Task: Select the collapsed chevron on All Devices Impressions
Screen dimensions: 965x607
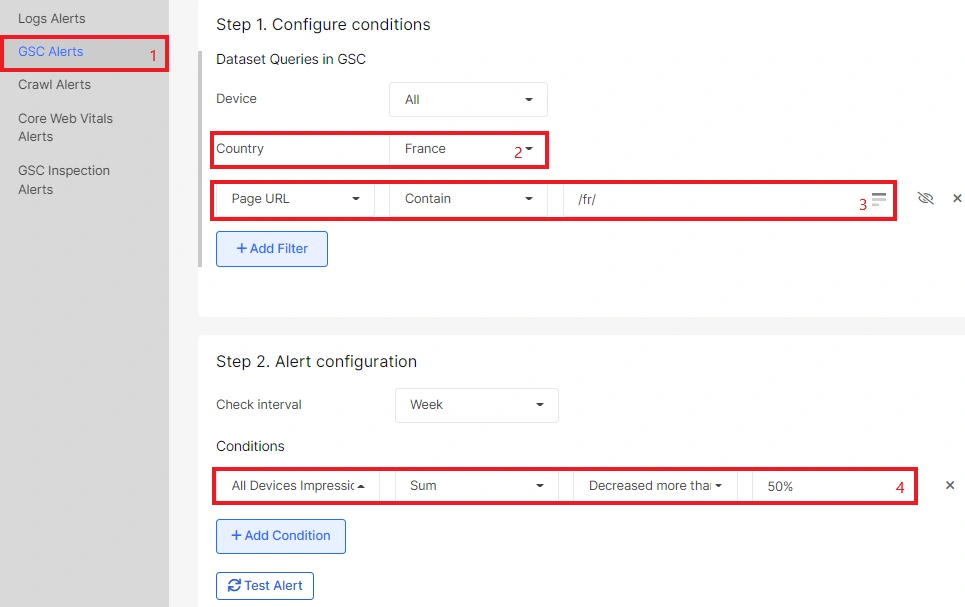Action: pos(361,485)
